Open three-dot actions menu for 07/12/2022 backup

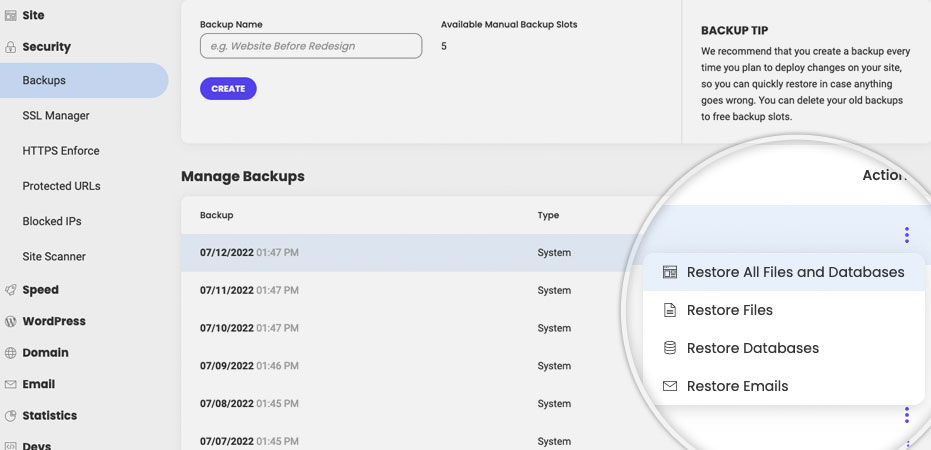pos(906,235)
